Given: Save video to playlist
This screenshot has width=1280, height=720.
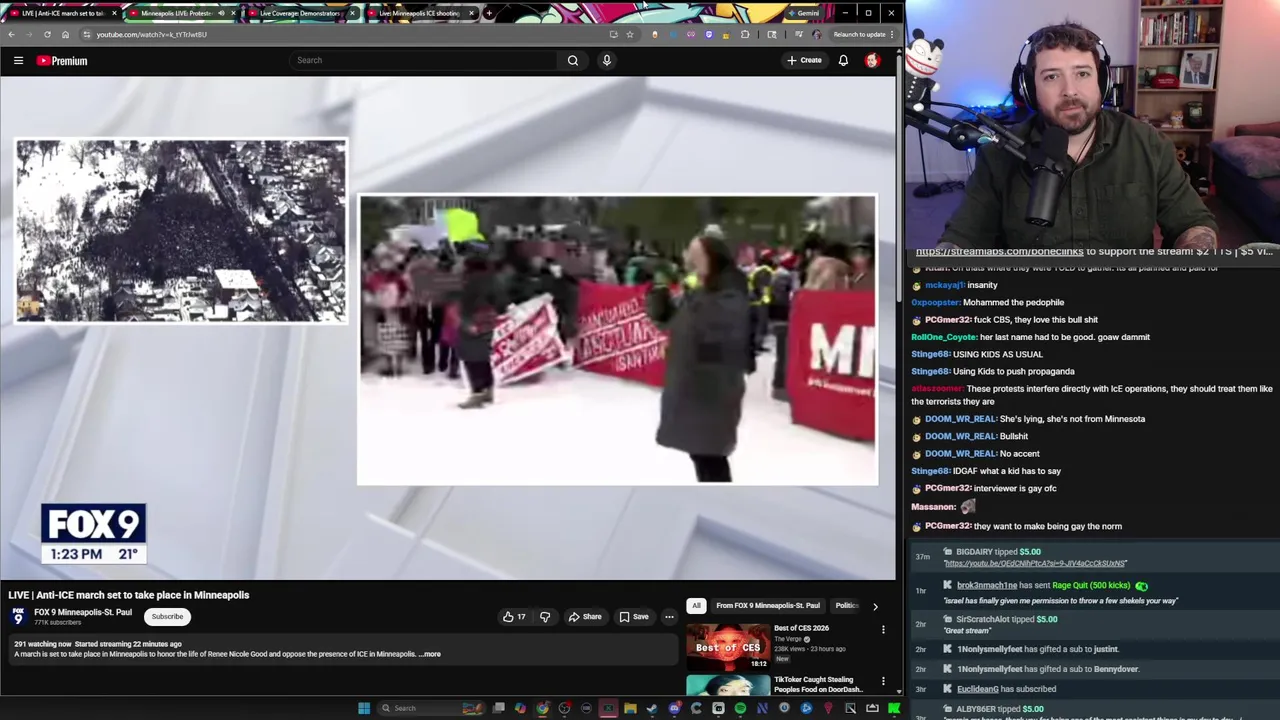Looking at the screenshot, I should (634, 617).
